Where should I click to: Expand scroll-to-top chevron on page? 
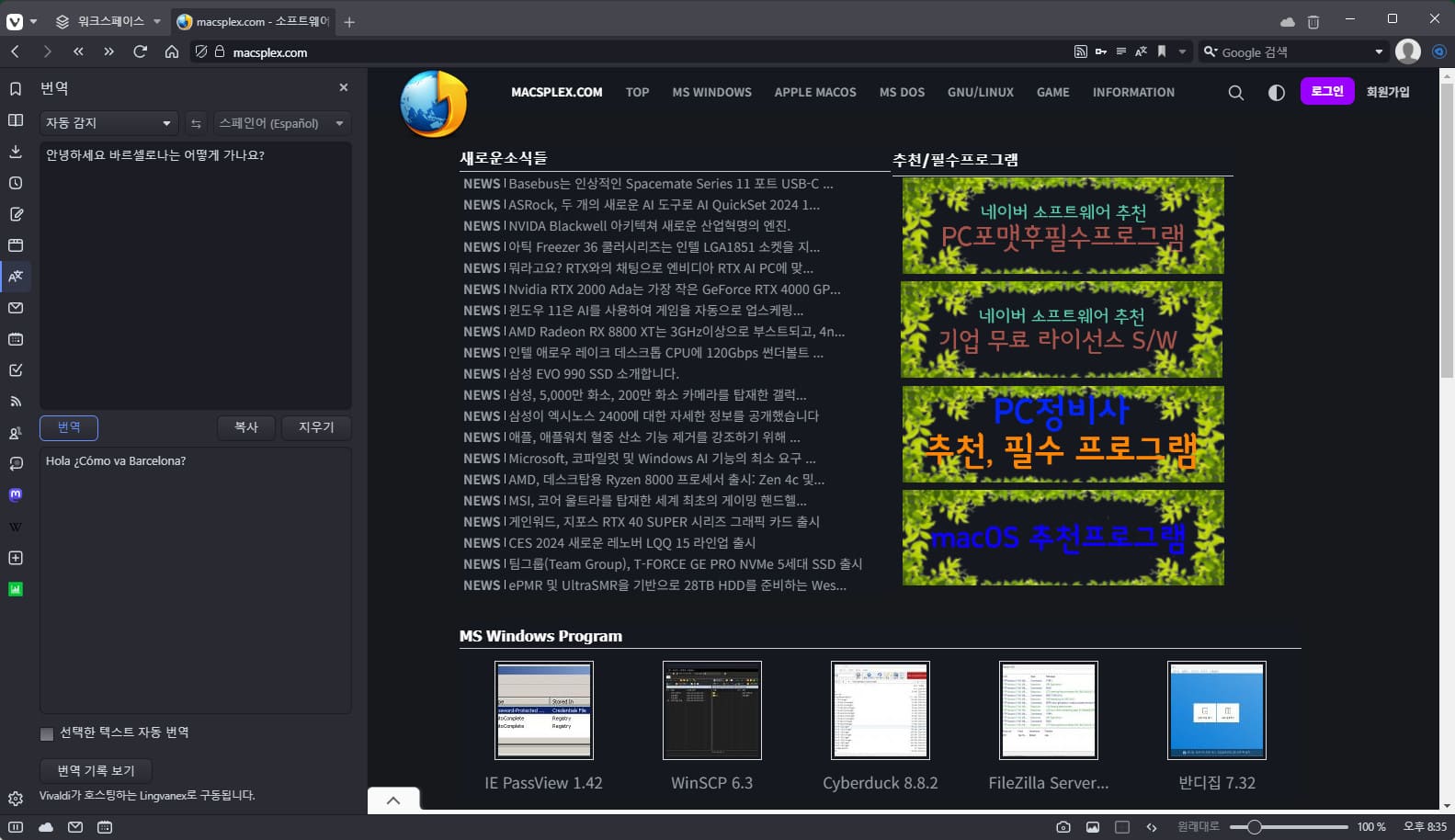click(x=393, y=800)
